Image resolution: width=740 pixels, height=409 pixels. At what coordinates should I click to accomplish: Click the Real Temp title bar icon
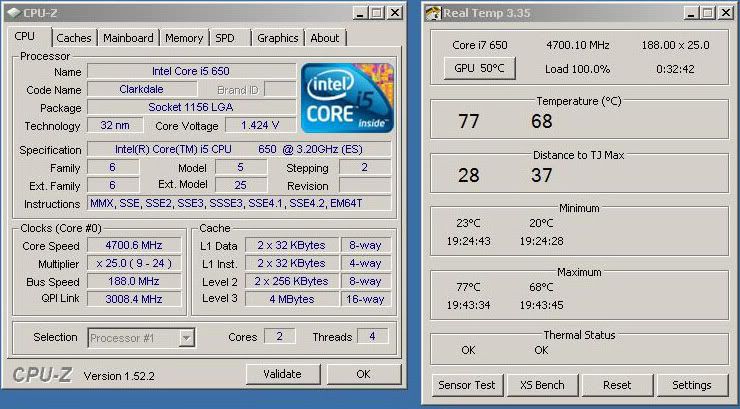[433, 12]
